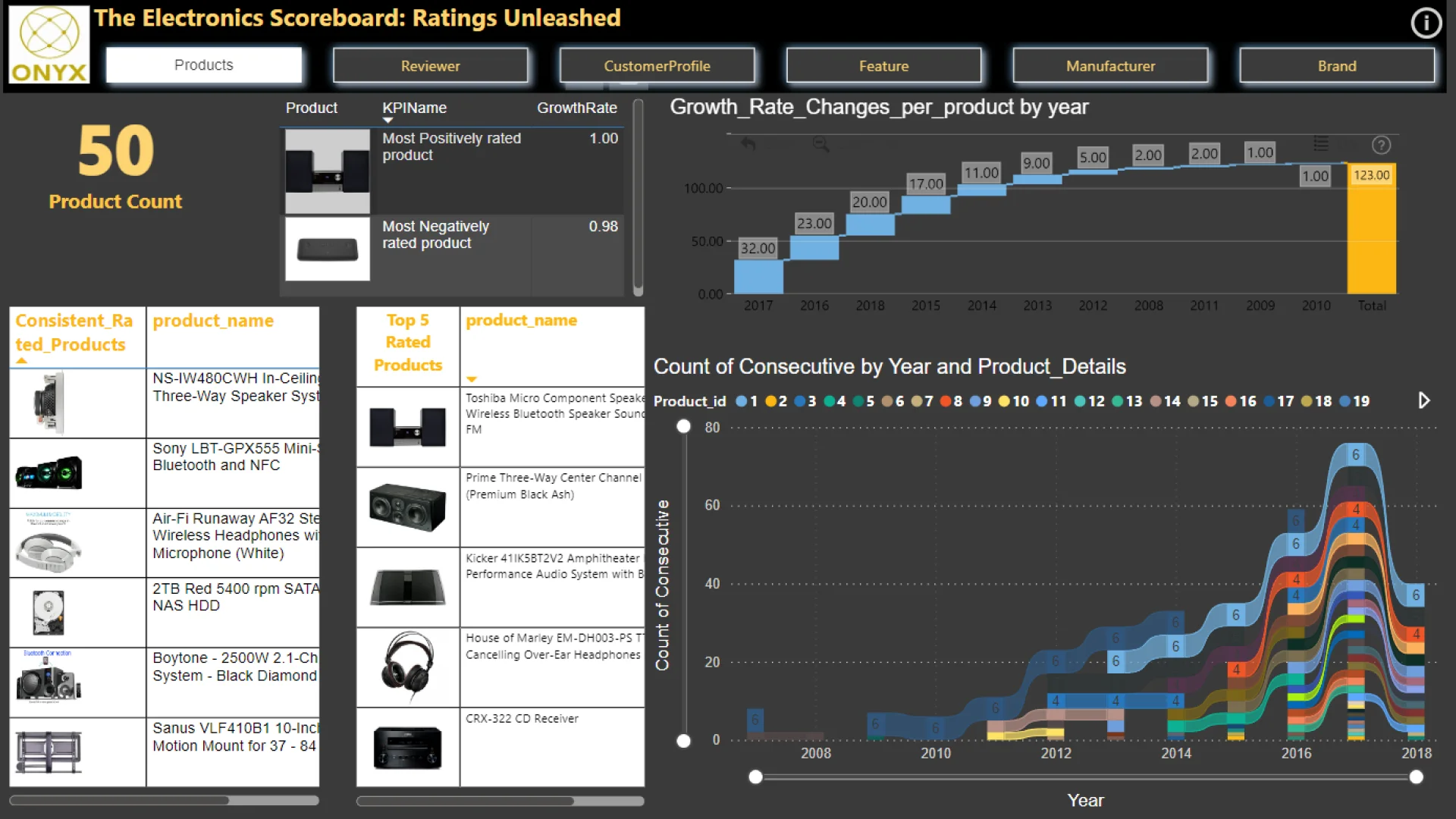Viewport: 1456px width, 819px height.
Task: Click 'Sony LBT-GPX555' product name
Action: pyautogui.click(x=234, y=457)
